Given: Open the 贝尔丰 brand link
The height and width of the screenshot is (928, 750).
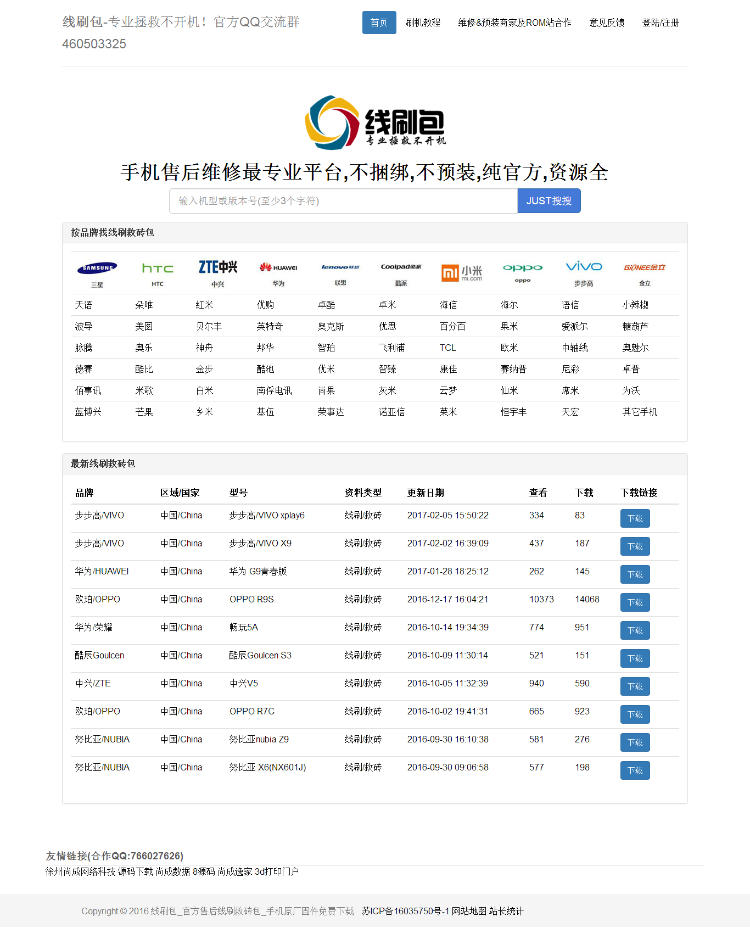Looking at the screenshot, I should (209, 326).
